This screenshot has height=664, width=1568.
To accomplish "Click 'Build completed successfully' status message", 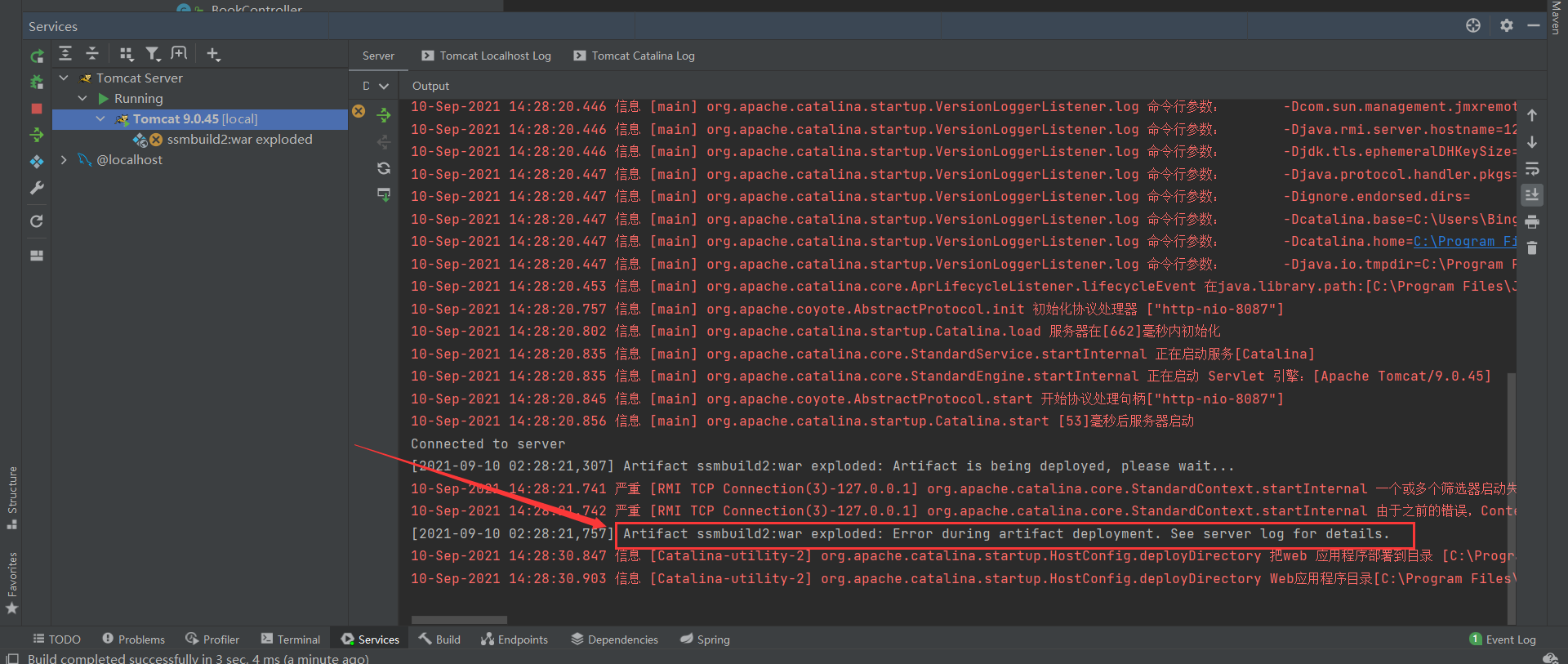I will click(x=198, y=658).
